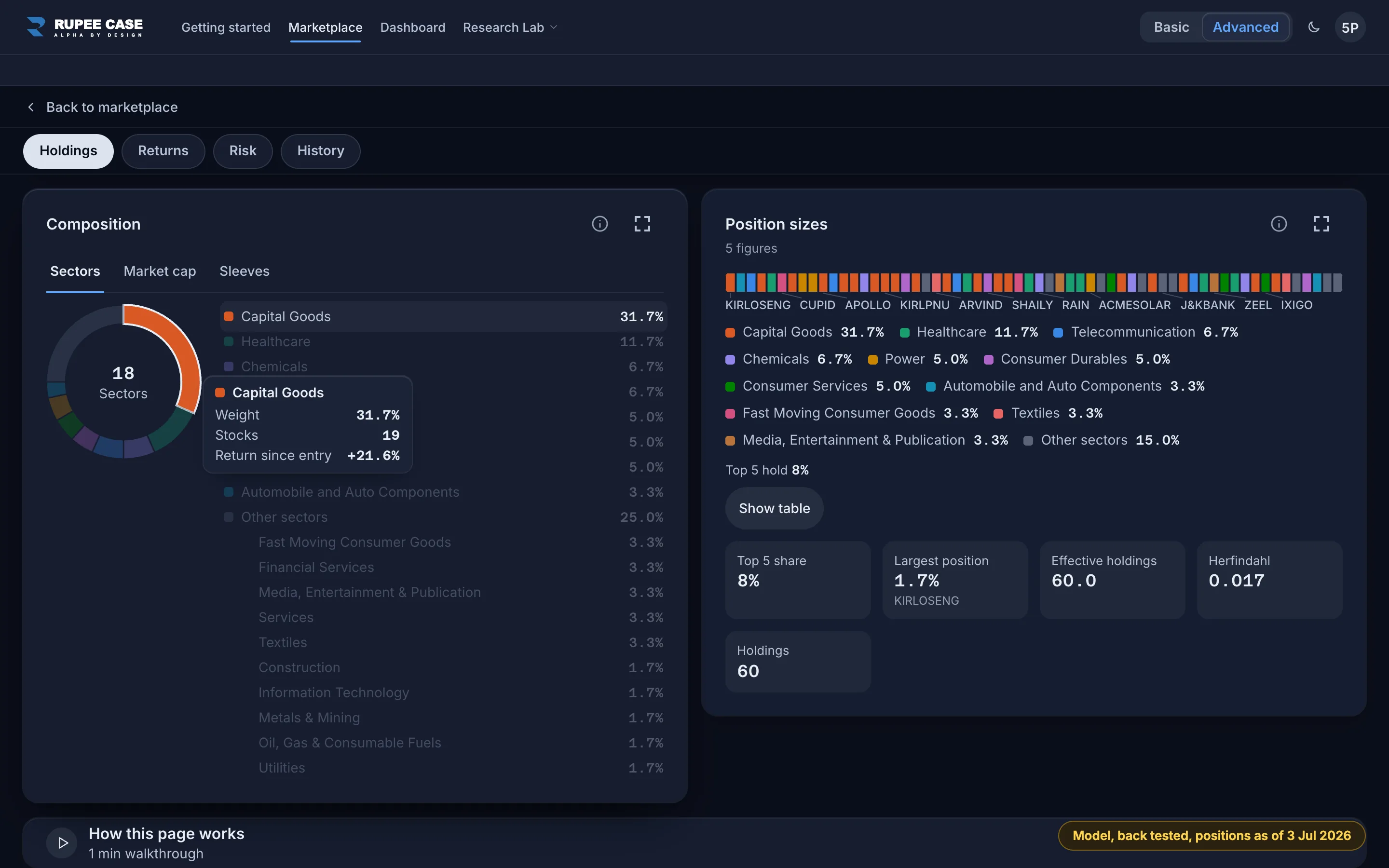Play the one-minute walkthrough video
This screenshot has height=868, width=1389.
(x=62, y=843)
